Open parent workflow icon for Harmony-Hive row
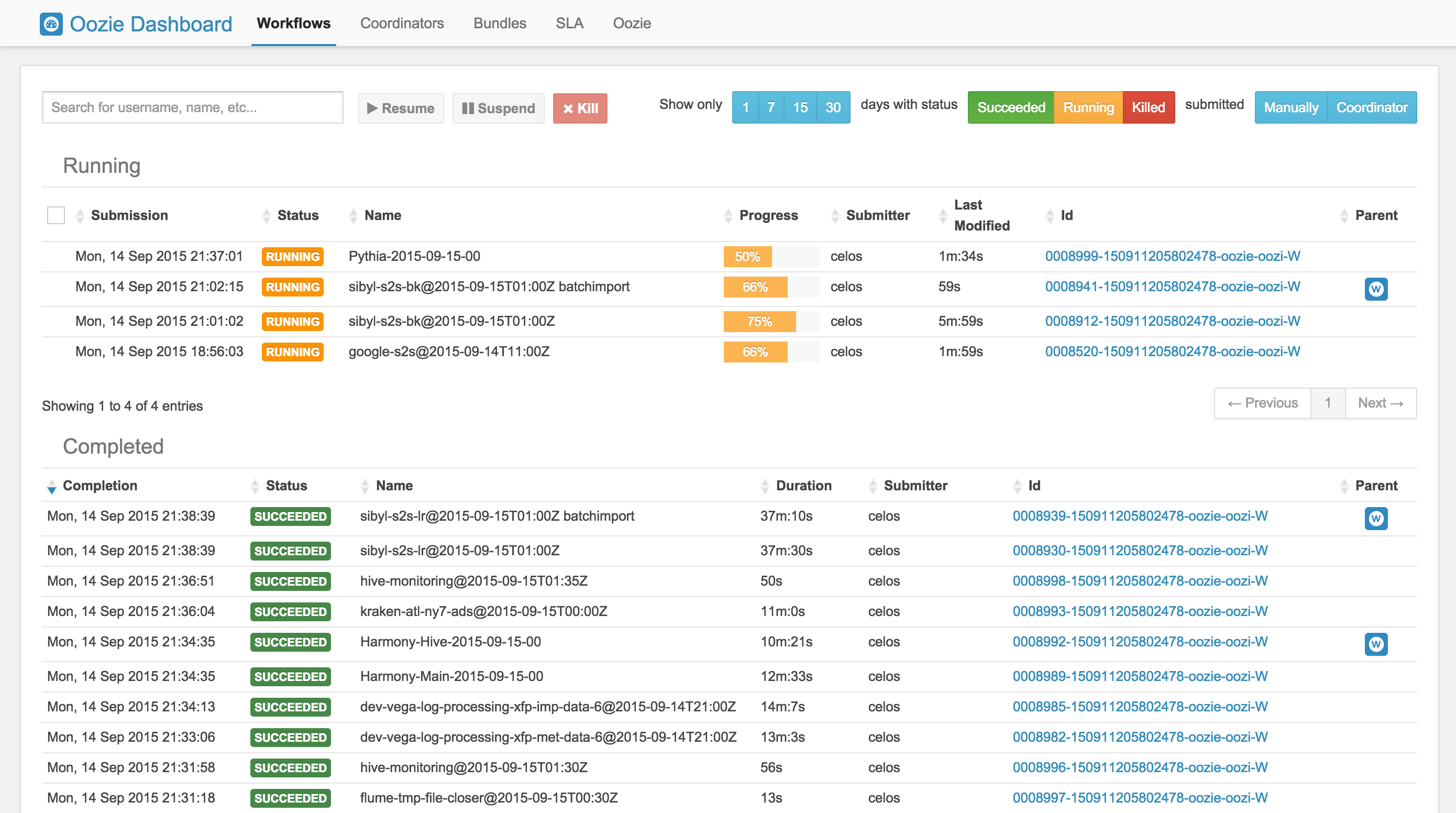1456x813 pixels. tap(1375, 643)
